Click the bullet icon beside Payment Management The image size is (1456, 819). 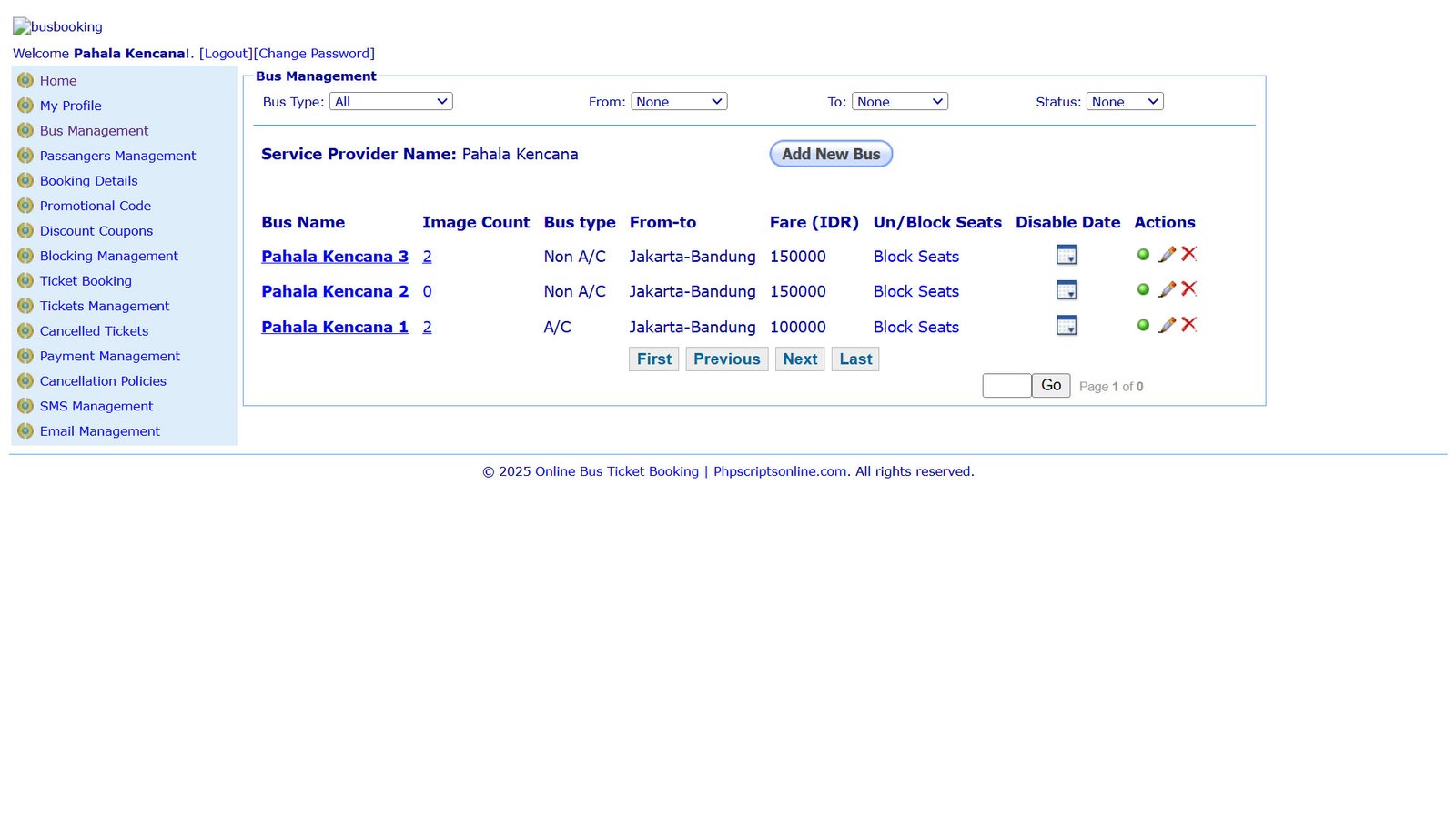click(25, 356)
